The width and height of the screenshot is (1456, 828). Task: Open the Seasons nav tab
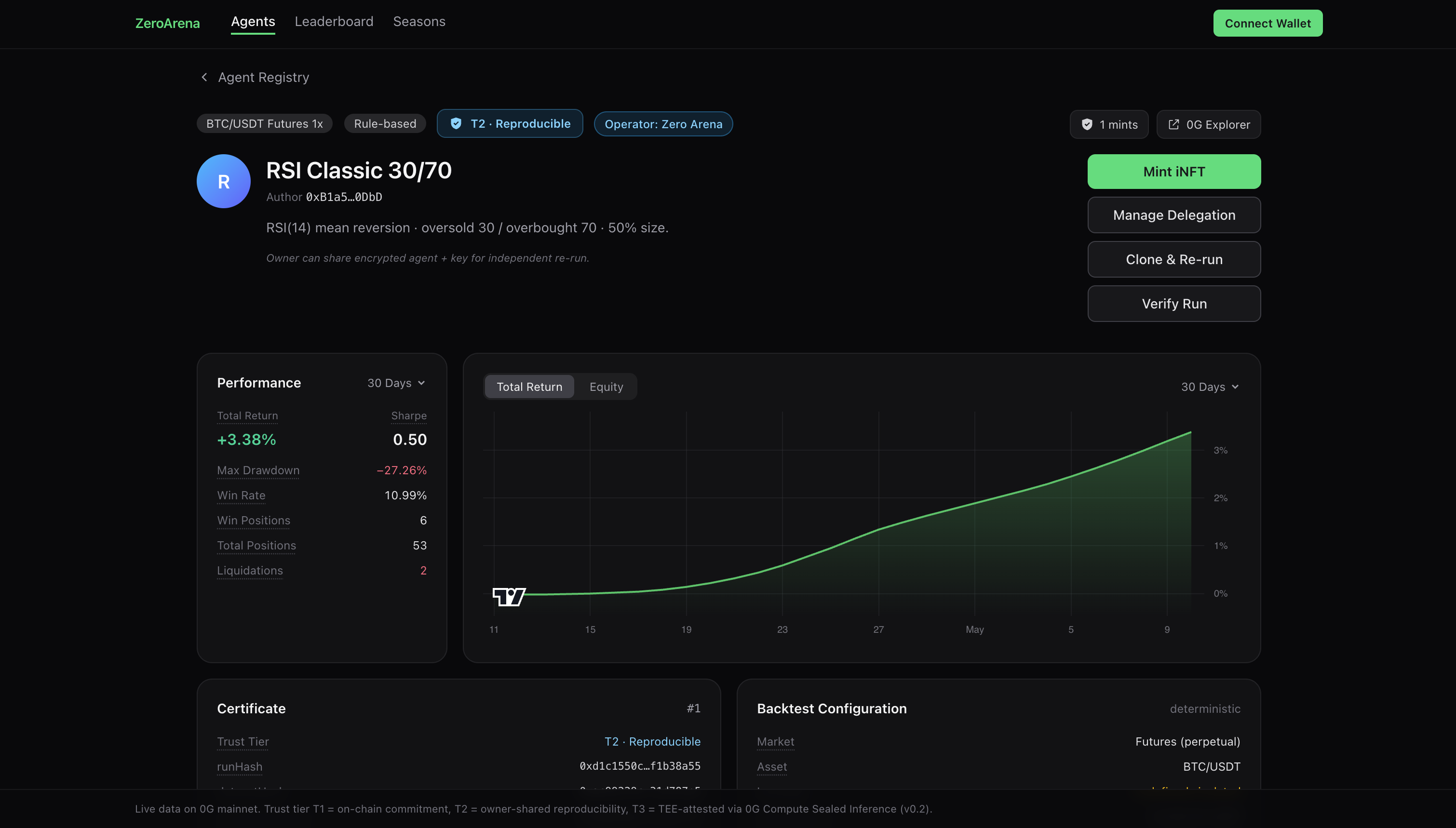coord(419,22)
